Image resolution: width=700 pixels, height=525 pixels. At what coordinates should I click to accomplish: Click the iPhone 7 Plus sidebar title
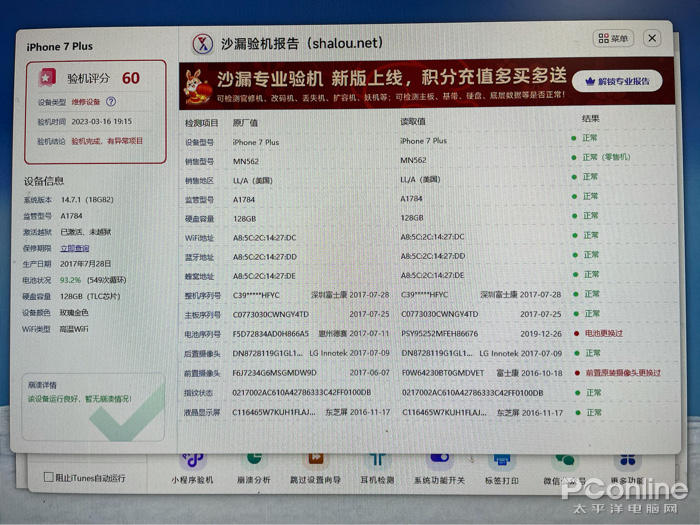click(x=59, y=46)
